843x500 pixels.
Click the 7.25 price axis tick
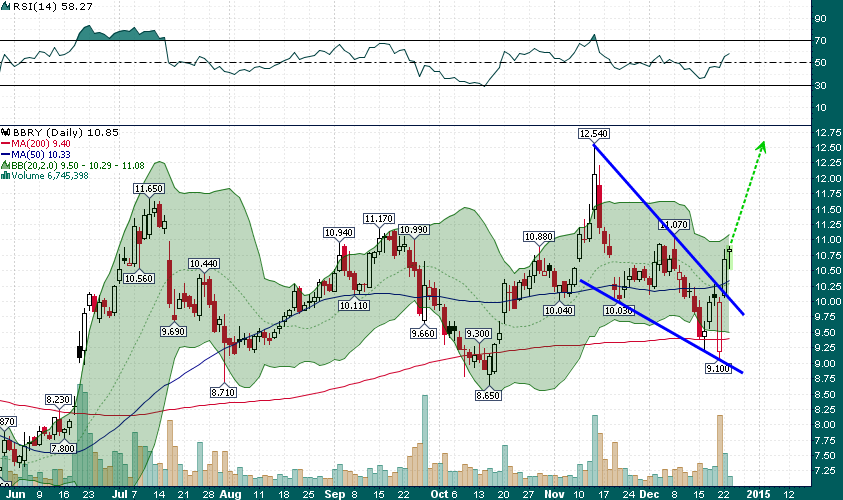(826, 470)
